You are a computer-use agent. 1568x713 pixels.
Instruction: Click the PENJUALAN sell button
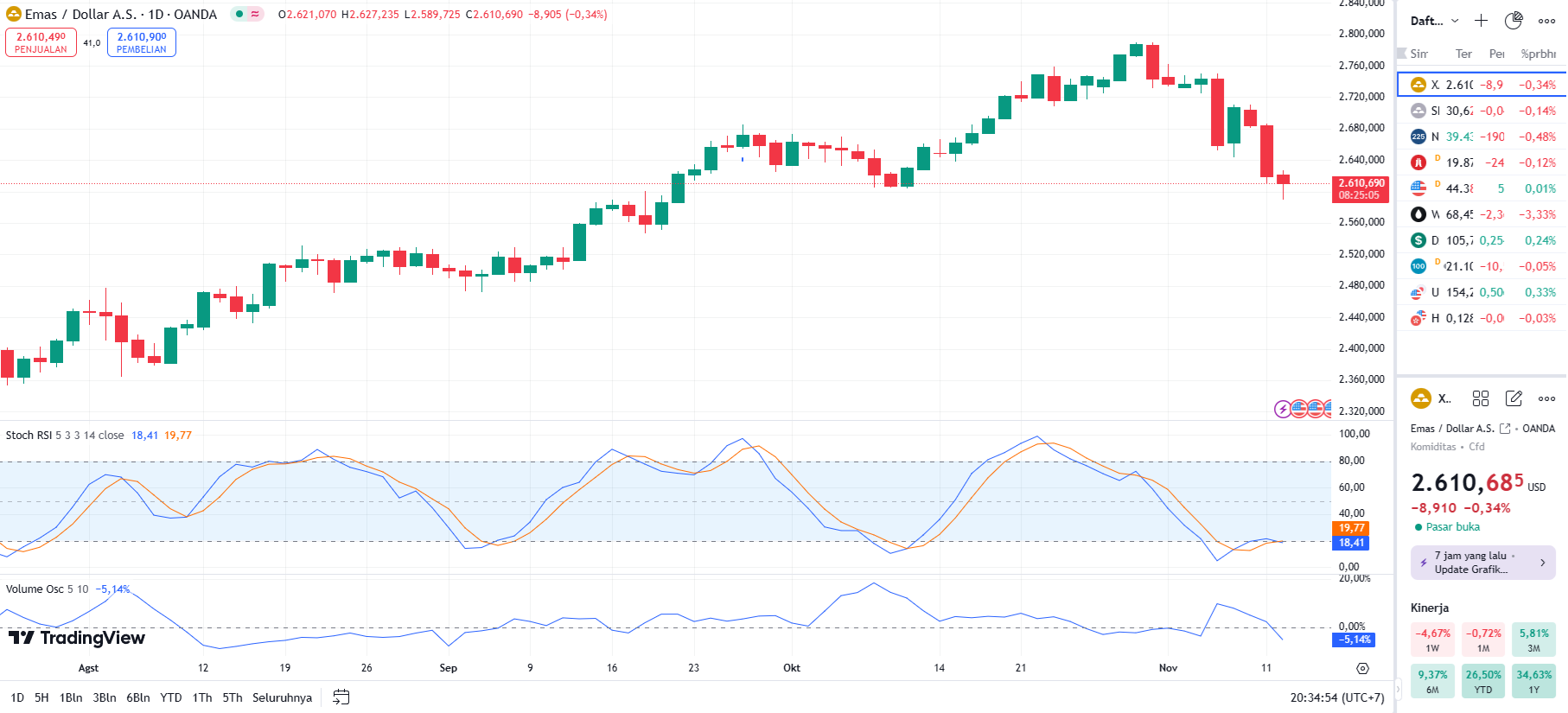click(41, 42)
